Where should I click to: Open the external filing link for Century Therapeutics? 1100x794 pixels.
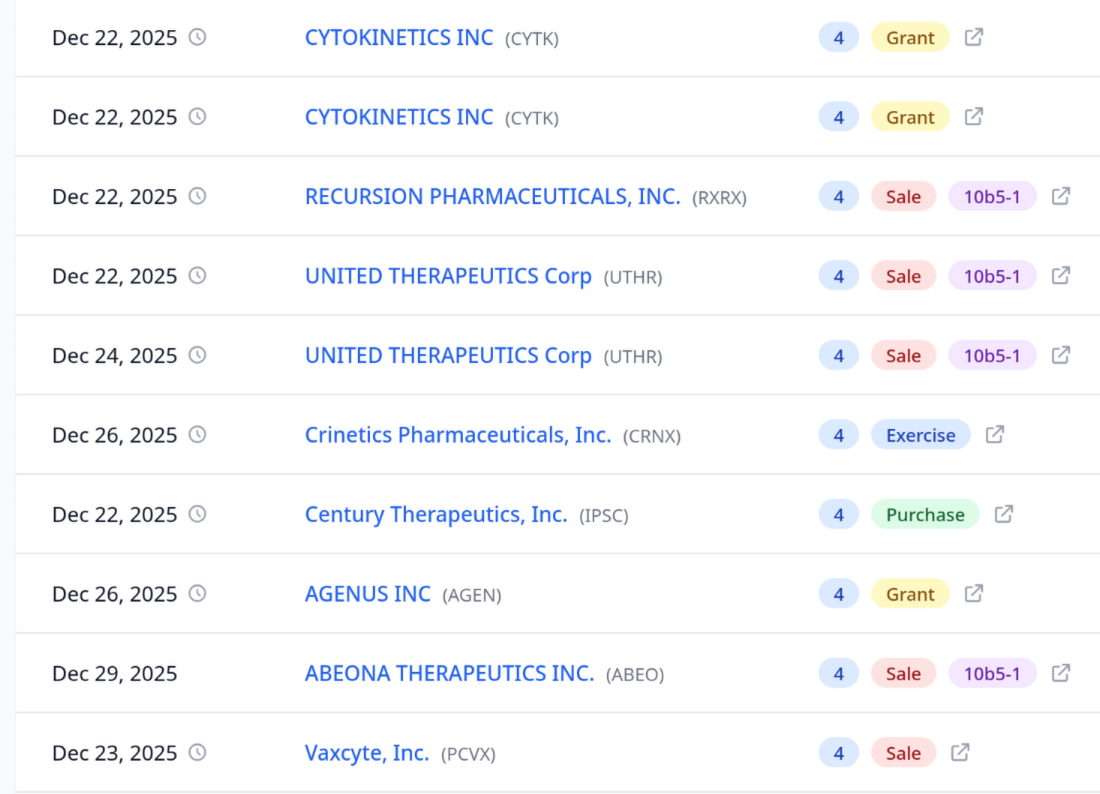click(x=1004, y=514)
